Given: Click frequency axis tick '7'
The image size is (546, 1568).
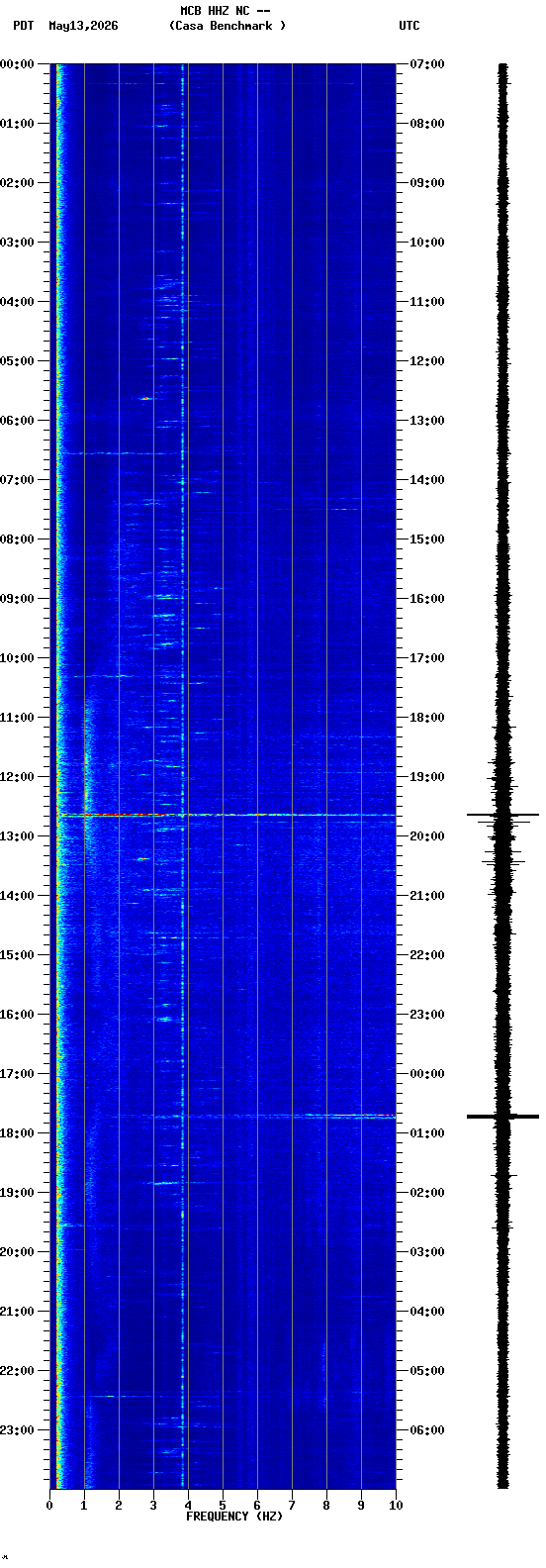Looking at the screenshot, I should (x=292, y=1506).
